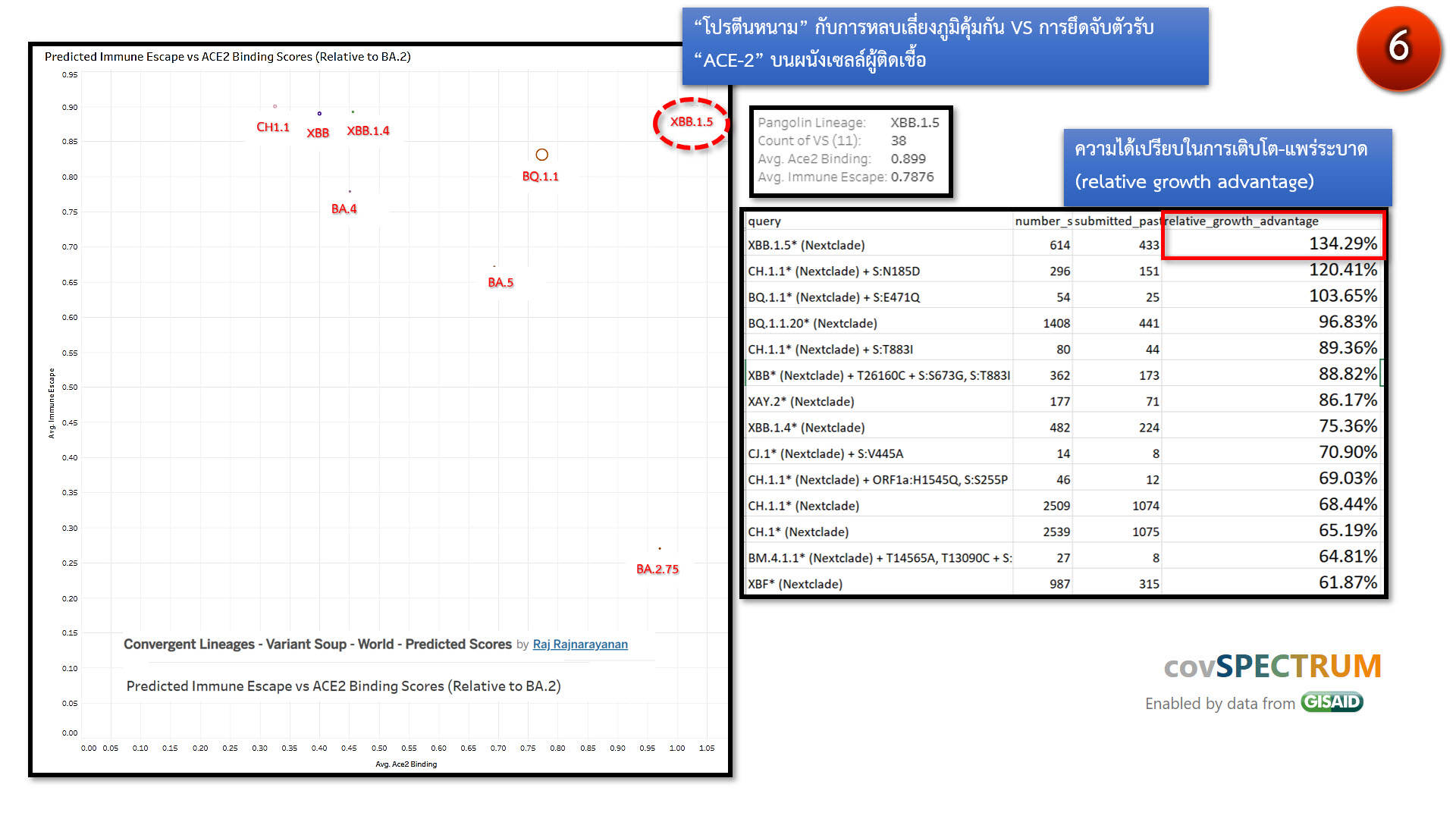Screen dimensions: 1456x819
Task: Select the relative_growth_advantage column header
Action: (x=1241, y=221)
